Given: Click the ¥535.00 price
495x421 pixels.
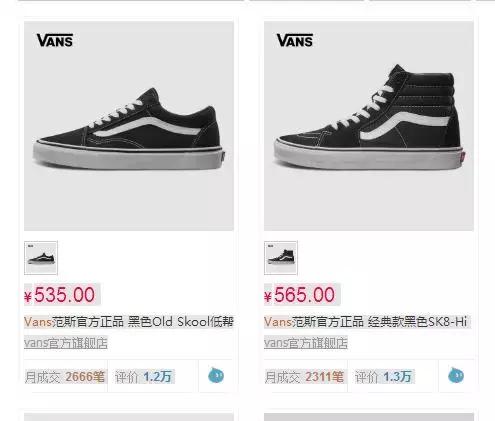Looking at the screenshot, I should (60, 295).
